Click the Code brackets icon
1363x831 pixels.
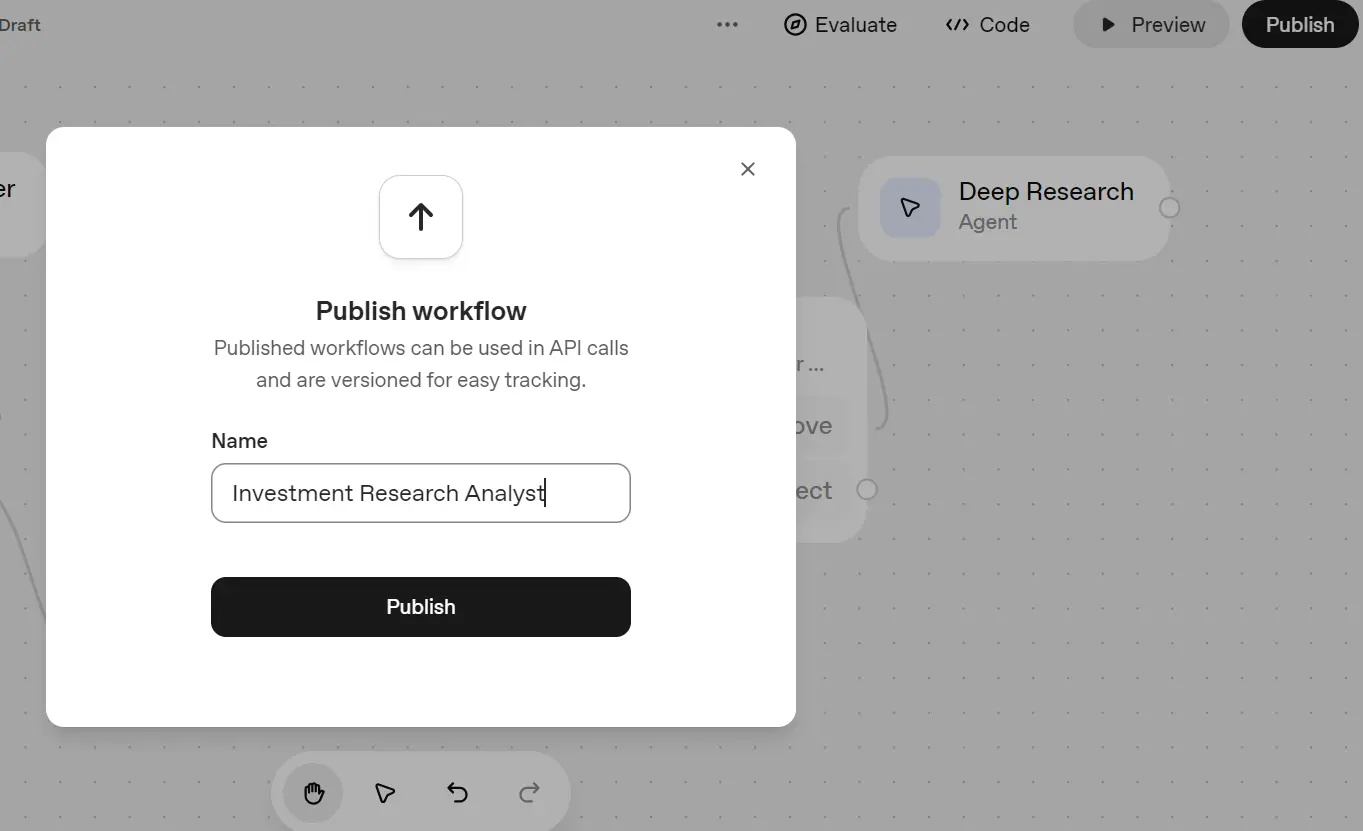pyautogui.click(x=956, y=24)
